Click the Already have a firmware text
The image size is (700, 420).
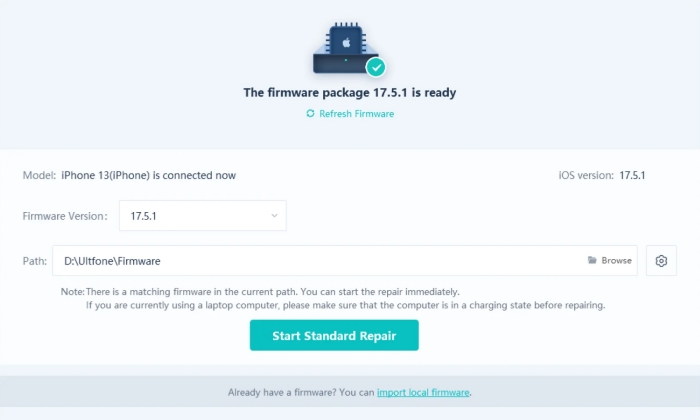pos(300,392)
